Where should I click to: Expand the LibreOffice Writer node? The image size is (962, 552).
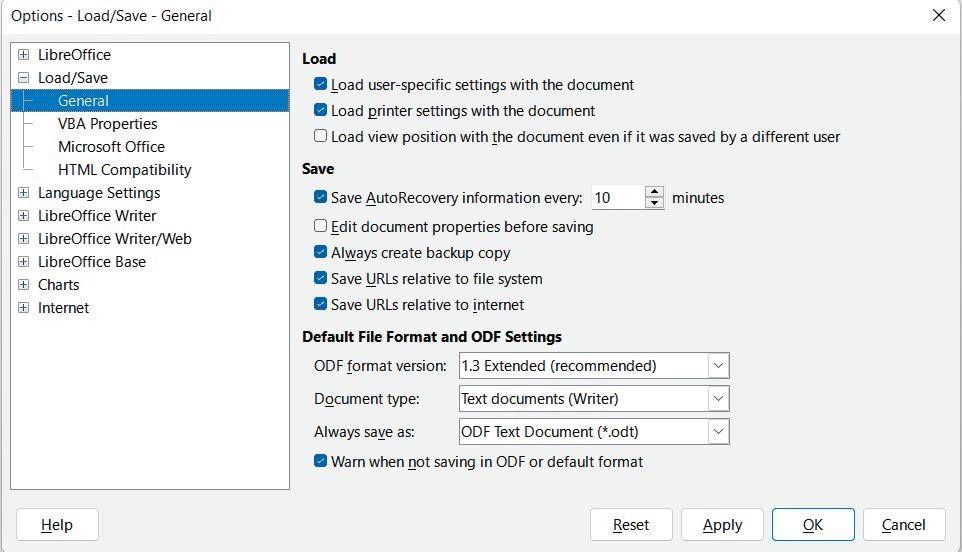point(23,216)
